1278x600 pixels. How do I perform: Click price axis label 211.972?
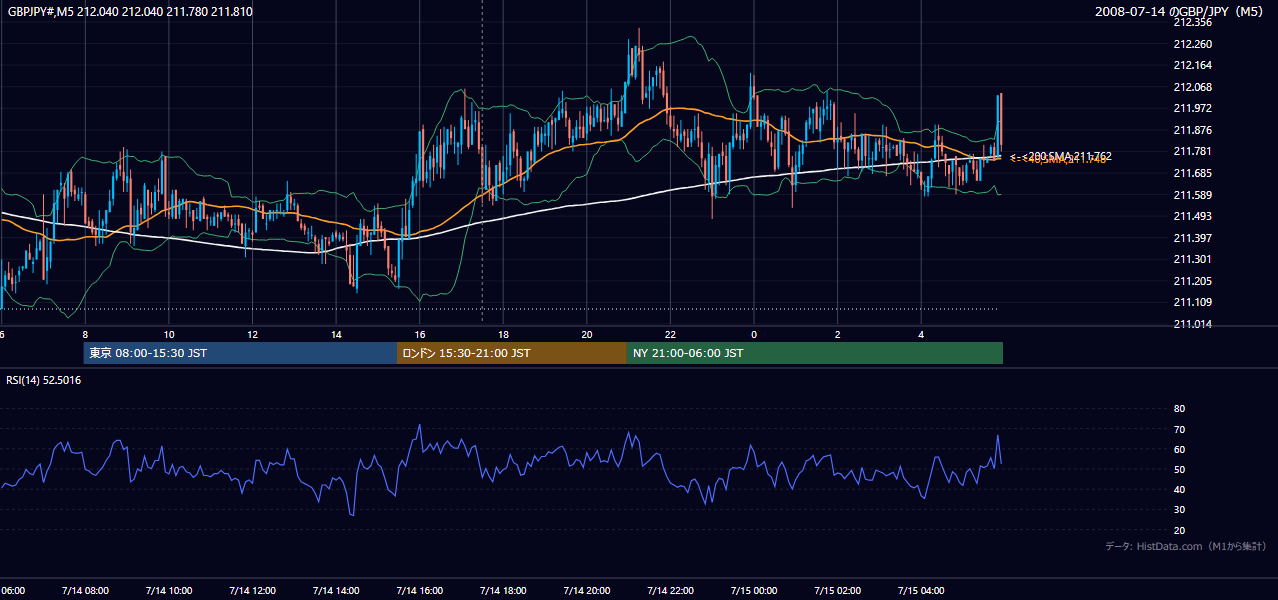[x=1192, y=108]
